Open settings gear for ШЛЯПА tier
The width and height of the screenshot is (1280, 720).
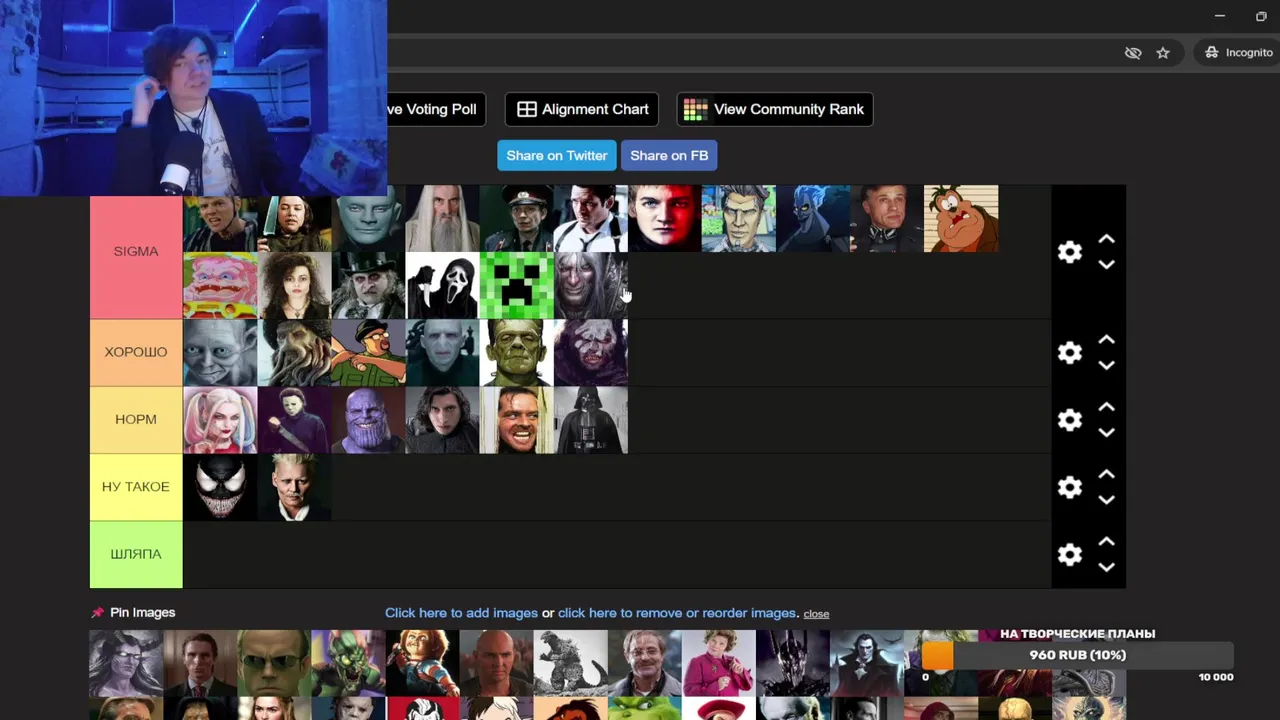point(1070,555)
